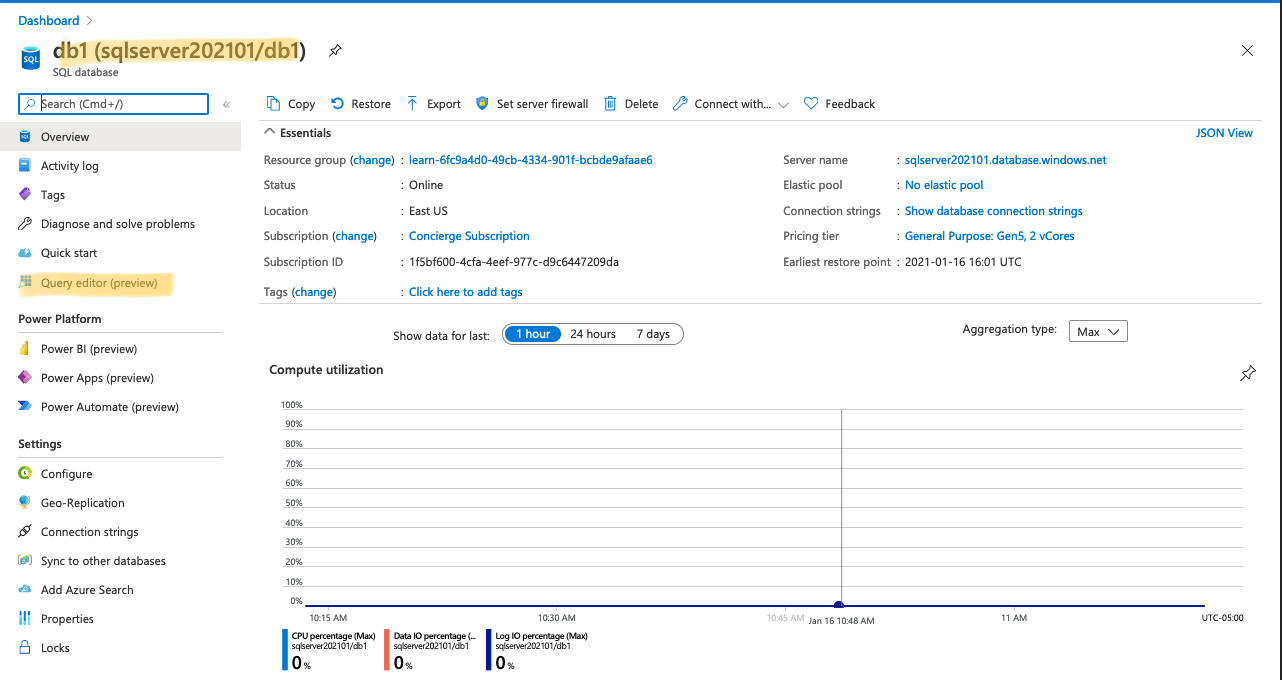This screenshot has width=1282, height=680.
Task: Click Show database connection strings link
Action: coord(994,211)
